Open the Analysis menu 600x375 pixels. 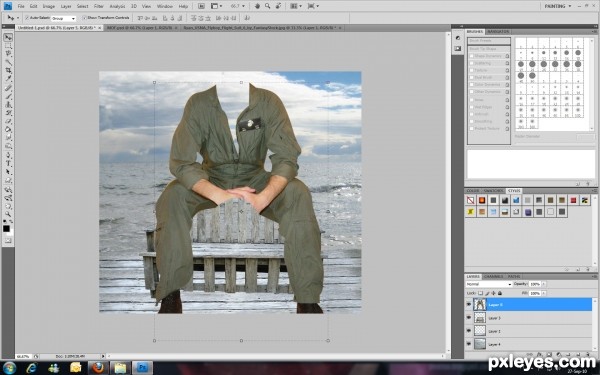click(x=117, y=7)
